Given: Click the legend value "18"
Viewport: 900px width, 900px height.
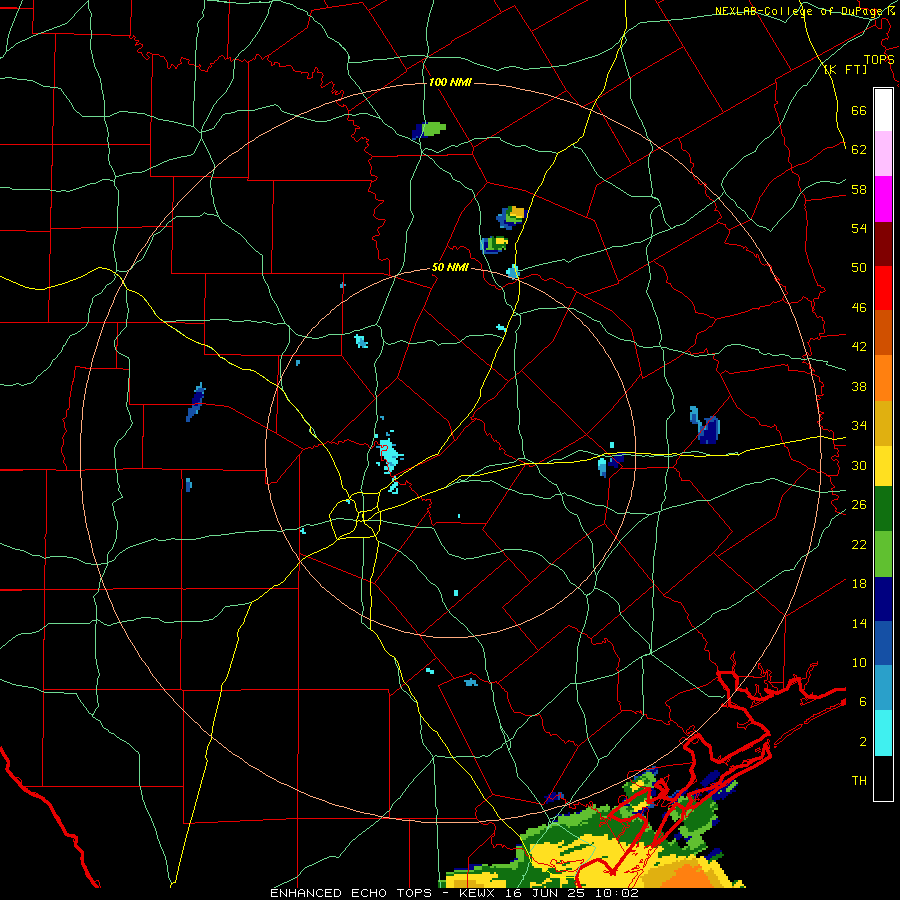Looking at the screenshot, I should (x=859, y=584).
